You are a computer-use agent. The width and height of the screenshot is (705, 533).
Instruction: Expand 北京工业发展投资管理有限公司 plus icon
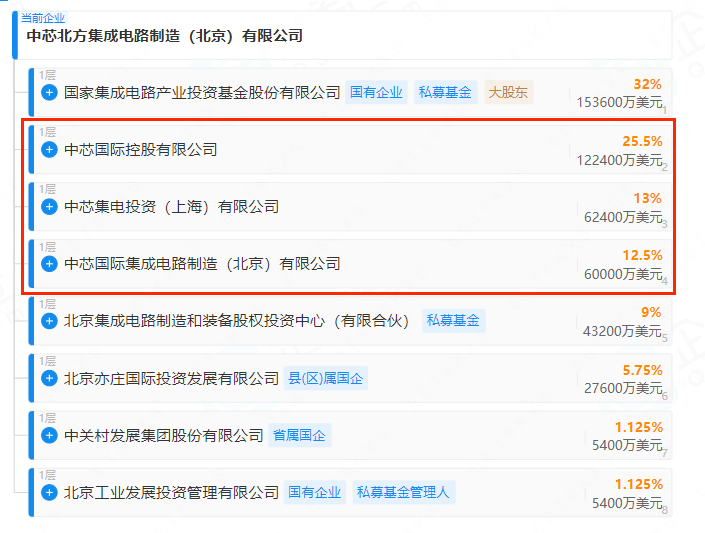pyautogui.click(x=49, y=493)
